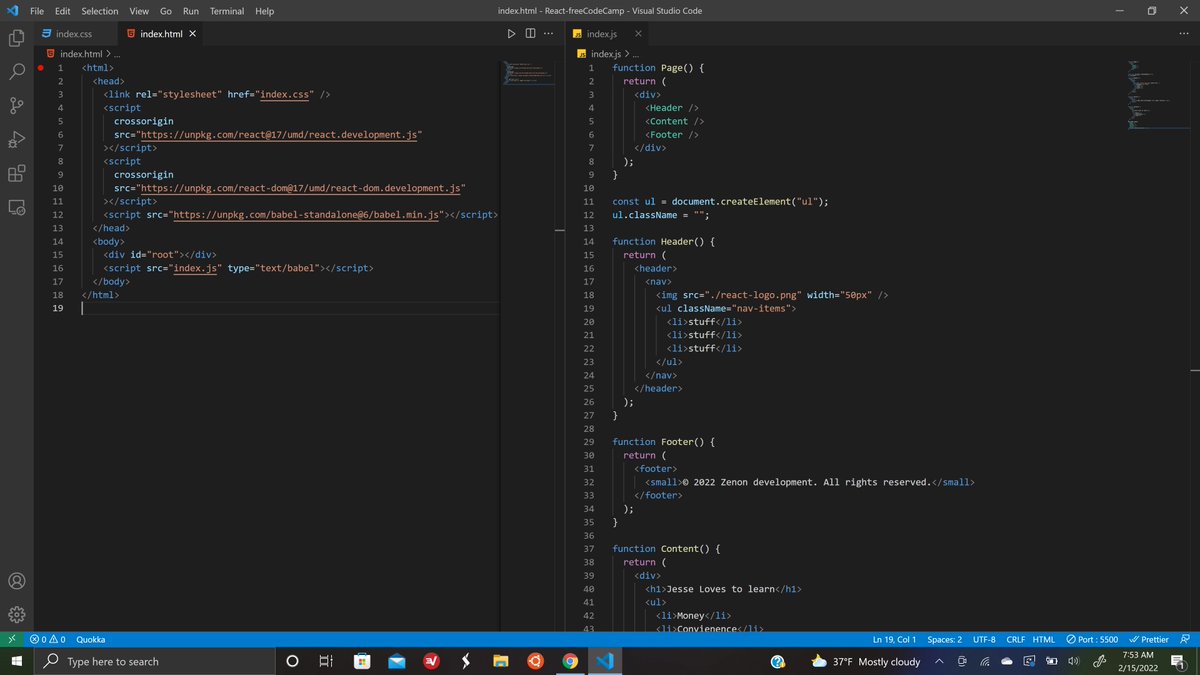This screenshot has width=1200, height=675.
Task: Open the Edit menu
Action: pyautogui.click(x=63, y=11)
